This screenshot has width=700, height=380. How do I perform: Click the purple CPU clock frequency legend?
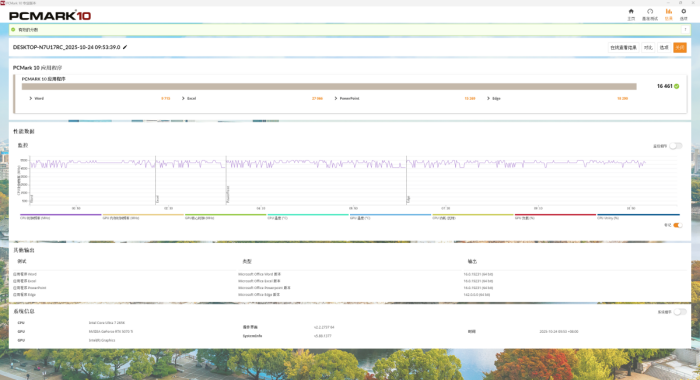pos(61,217)
